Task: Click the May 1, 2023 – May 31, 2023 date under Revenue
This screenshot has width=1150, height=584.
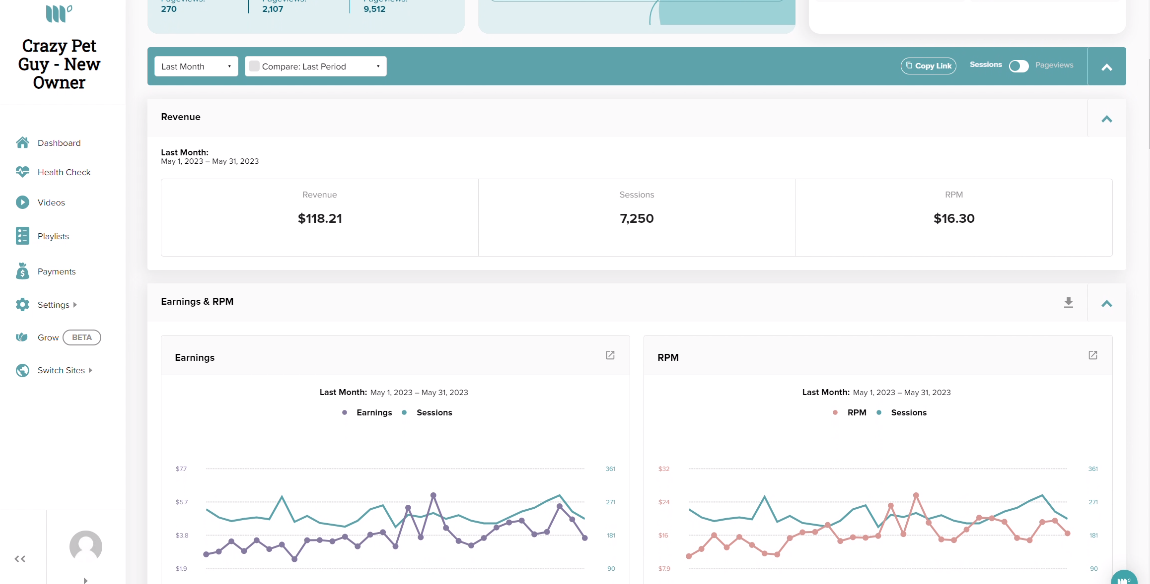Action: click(x=210, y=161)
